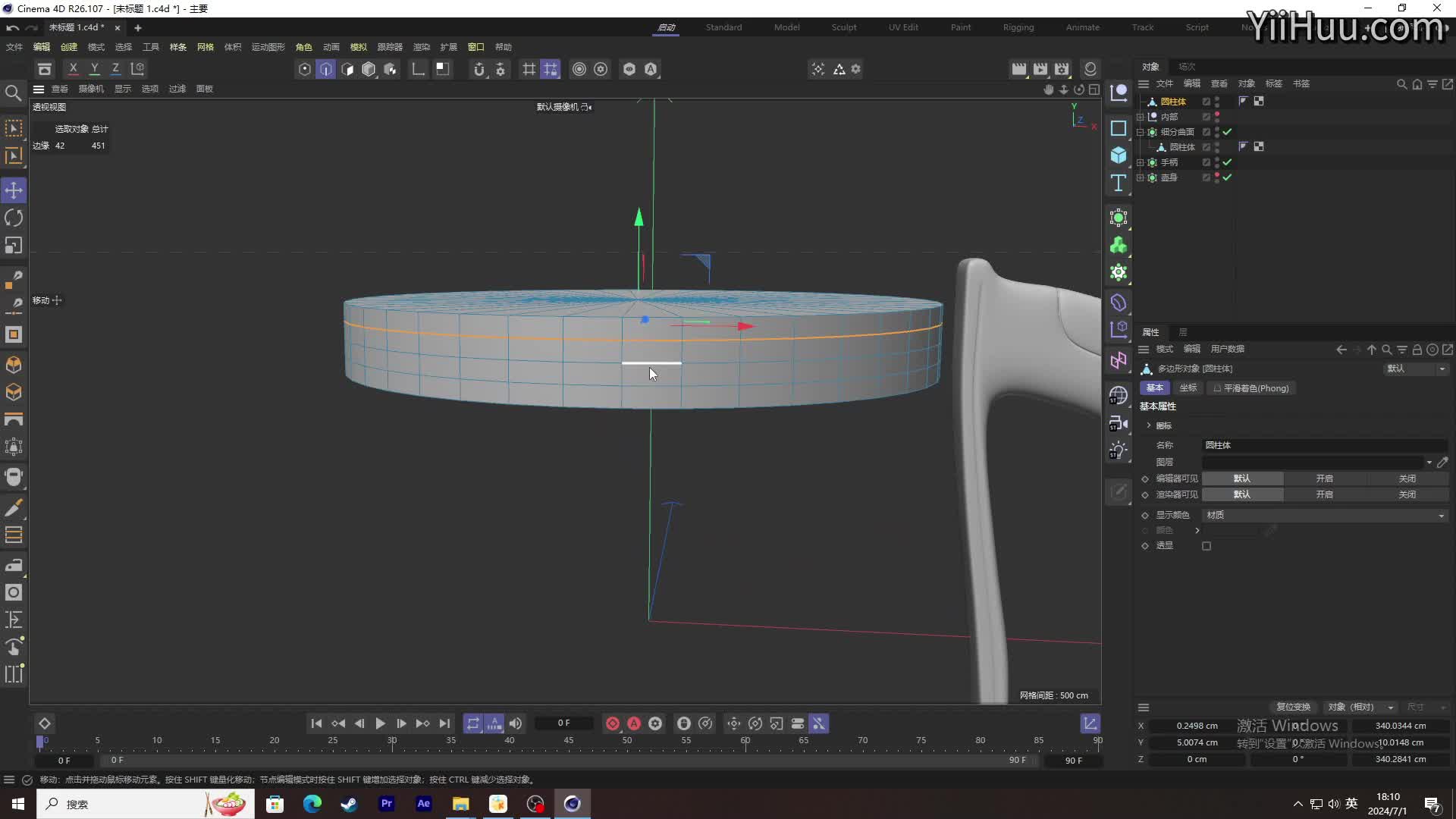This screenshot has width=1456, height=819.
Task: Select the Scale tool in left toolbar
Action: (x=14, y=246)
